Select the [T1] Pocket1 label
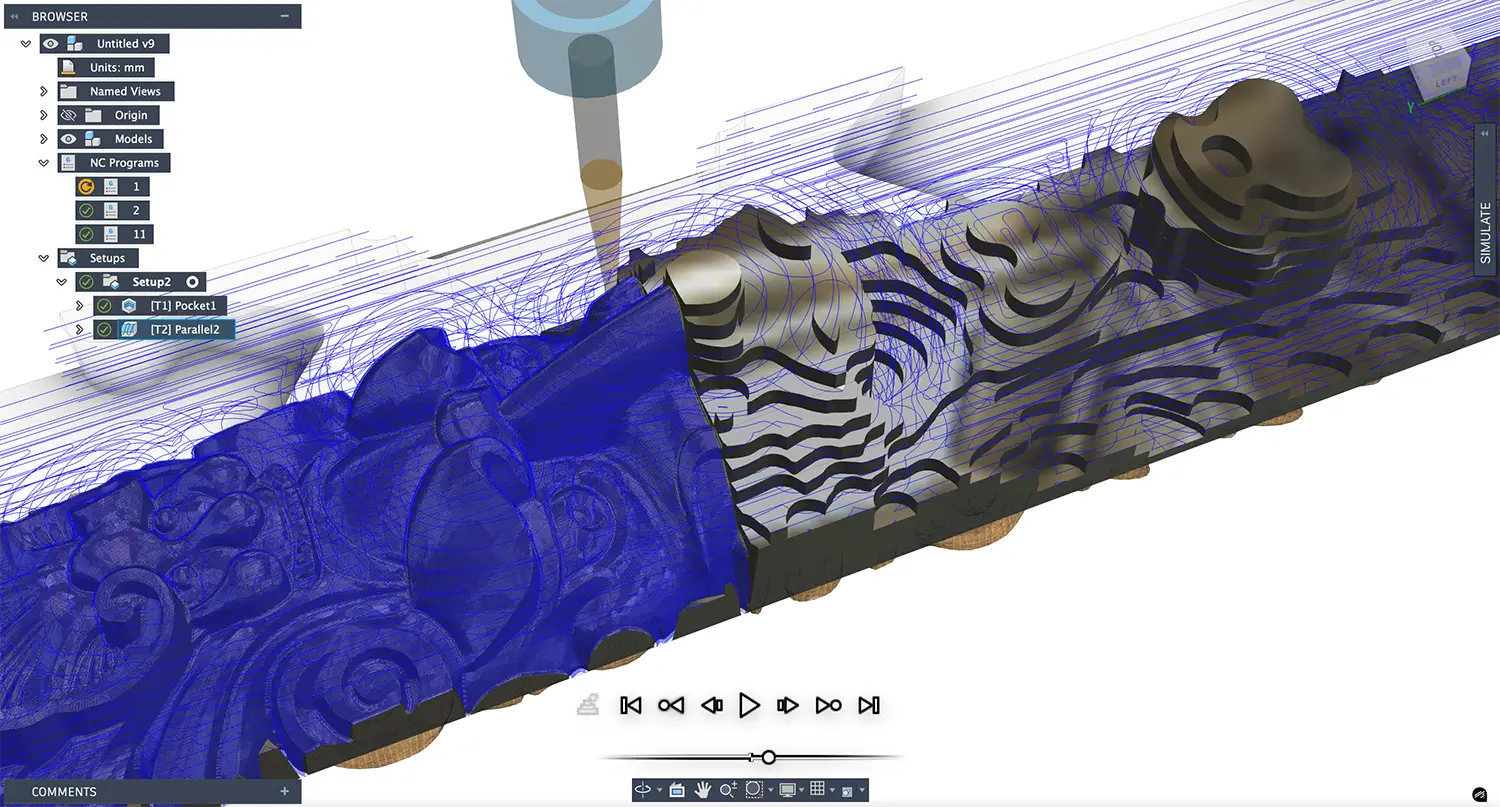Screen dimensions: 1500x807 point(183,305)
